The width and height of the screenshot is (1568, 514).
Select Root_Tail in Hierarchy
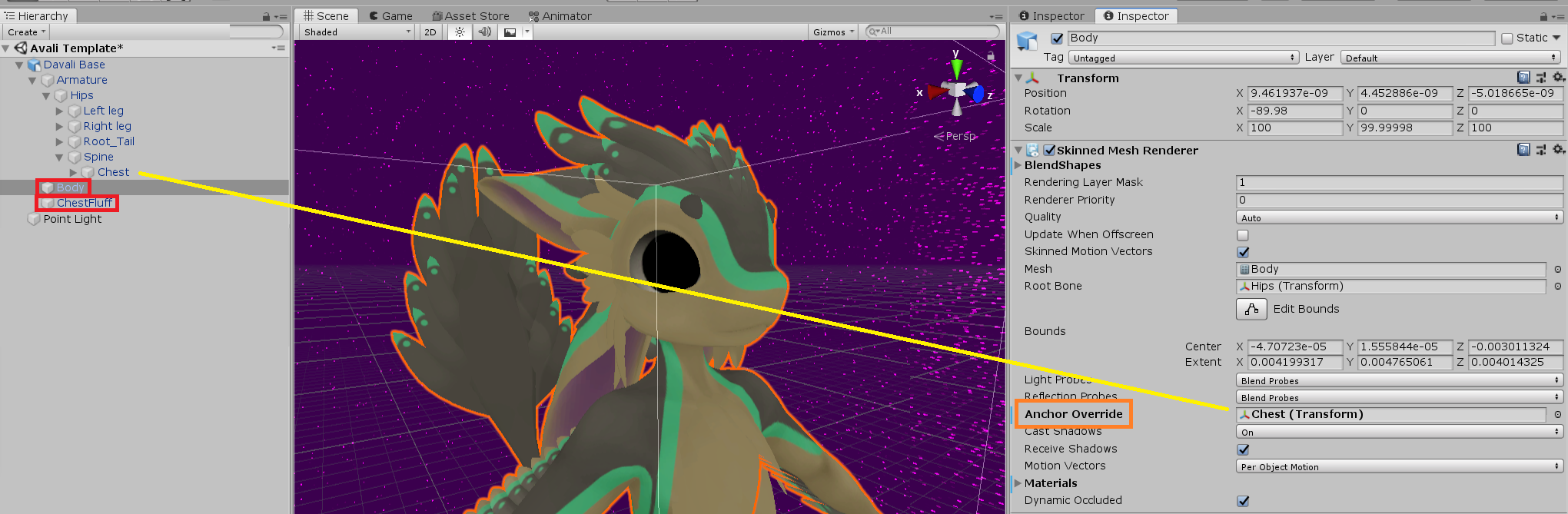(x=109, y=141)
